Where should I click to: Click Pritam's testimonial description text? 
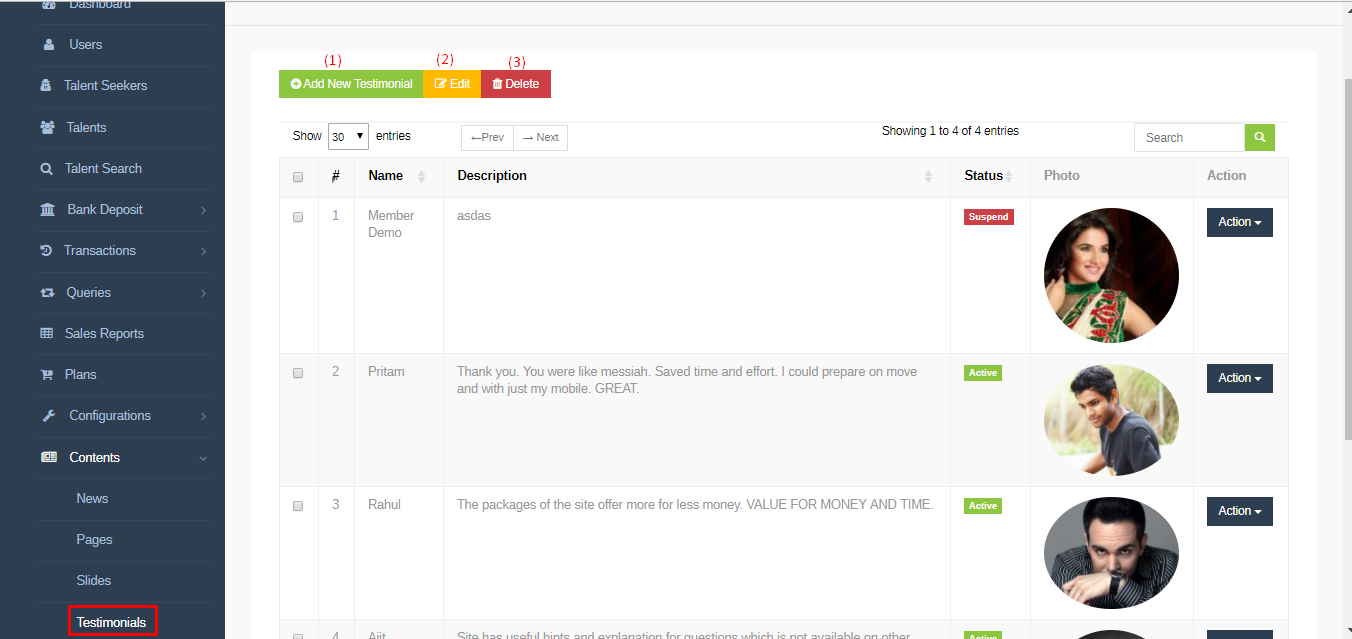687,380
